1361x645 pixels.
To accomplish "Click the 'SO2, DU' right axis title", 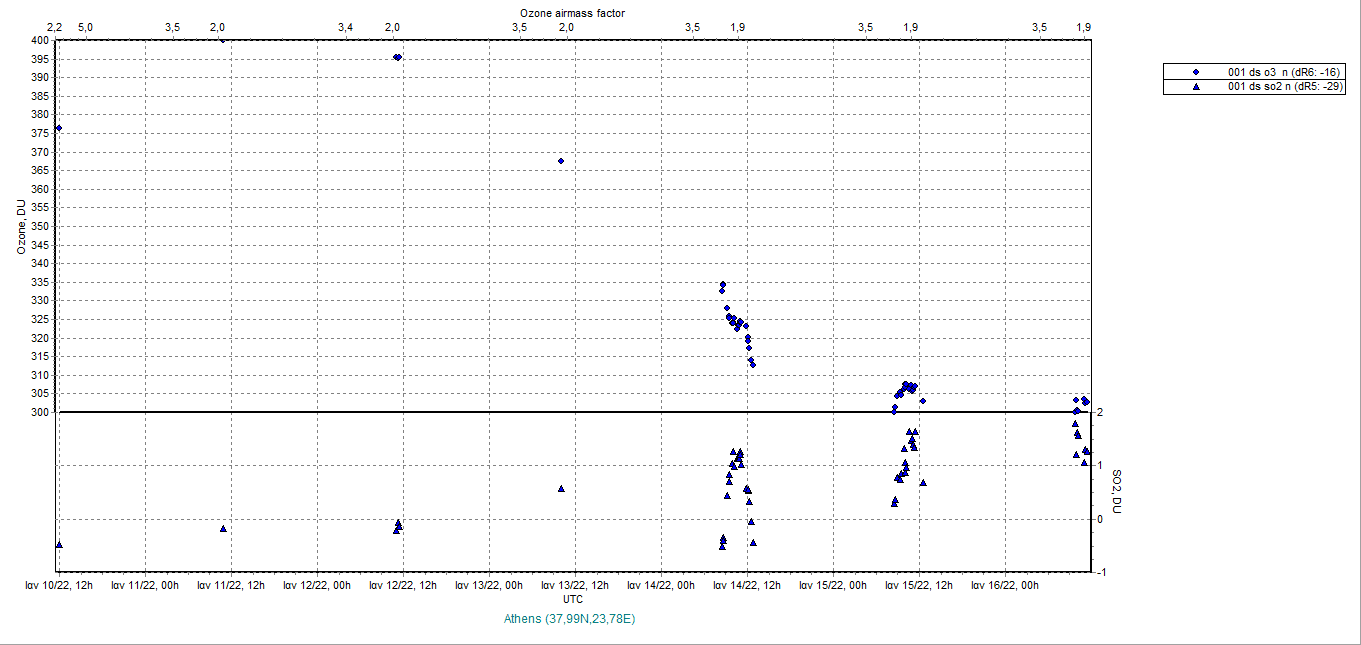I will click(1117, 492).
